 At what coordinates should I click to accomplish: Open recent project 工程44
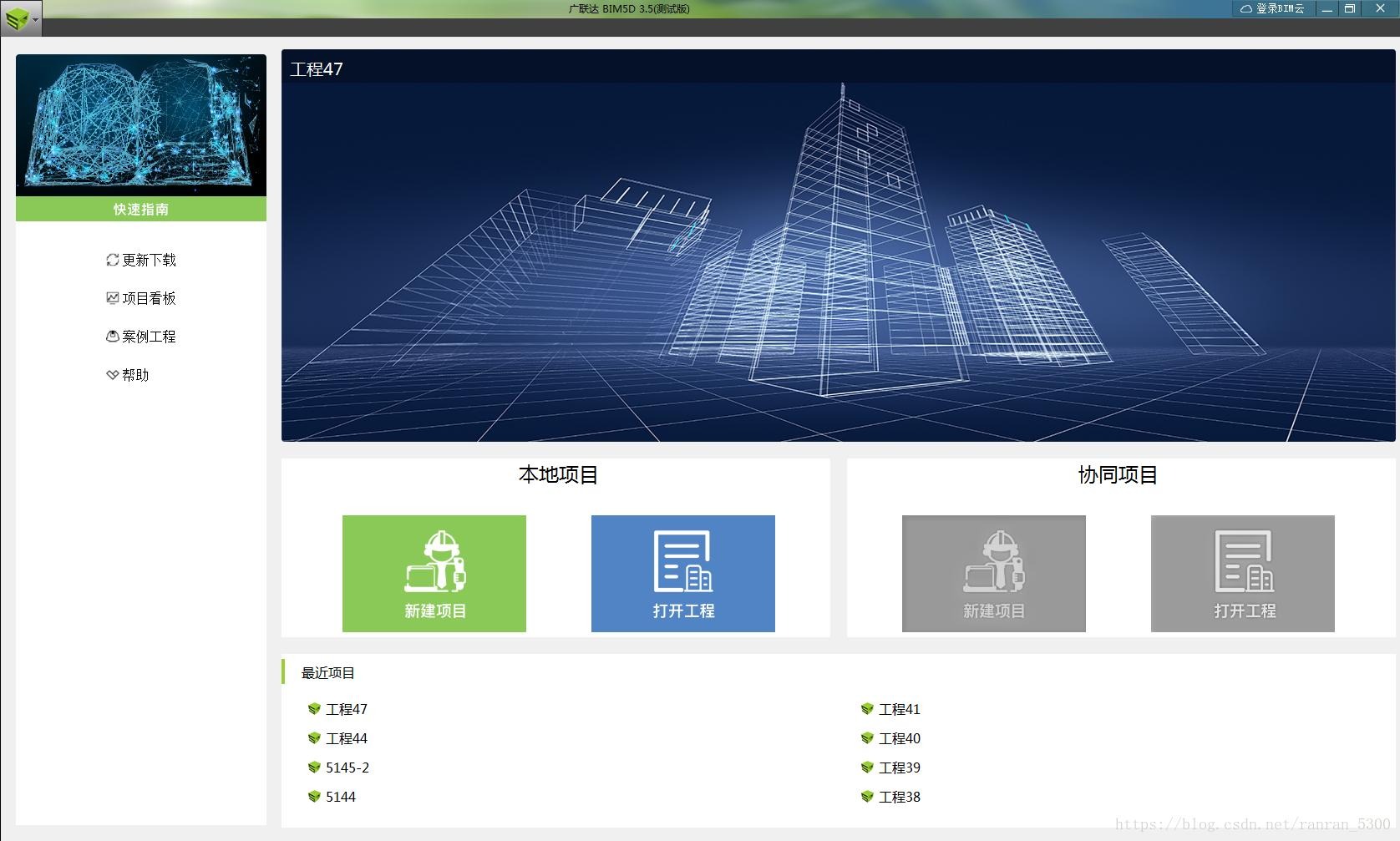[347, 738]
